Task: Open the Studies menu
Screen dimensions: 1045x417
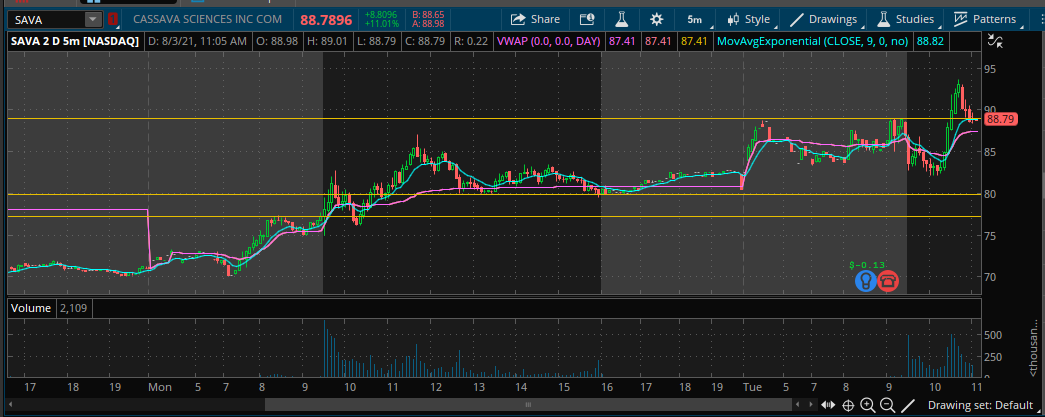Action: click(906, 19)
